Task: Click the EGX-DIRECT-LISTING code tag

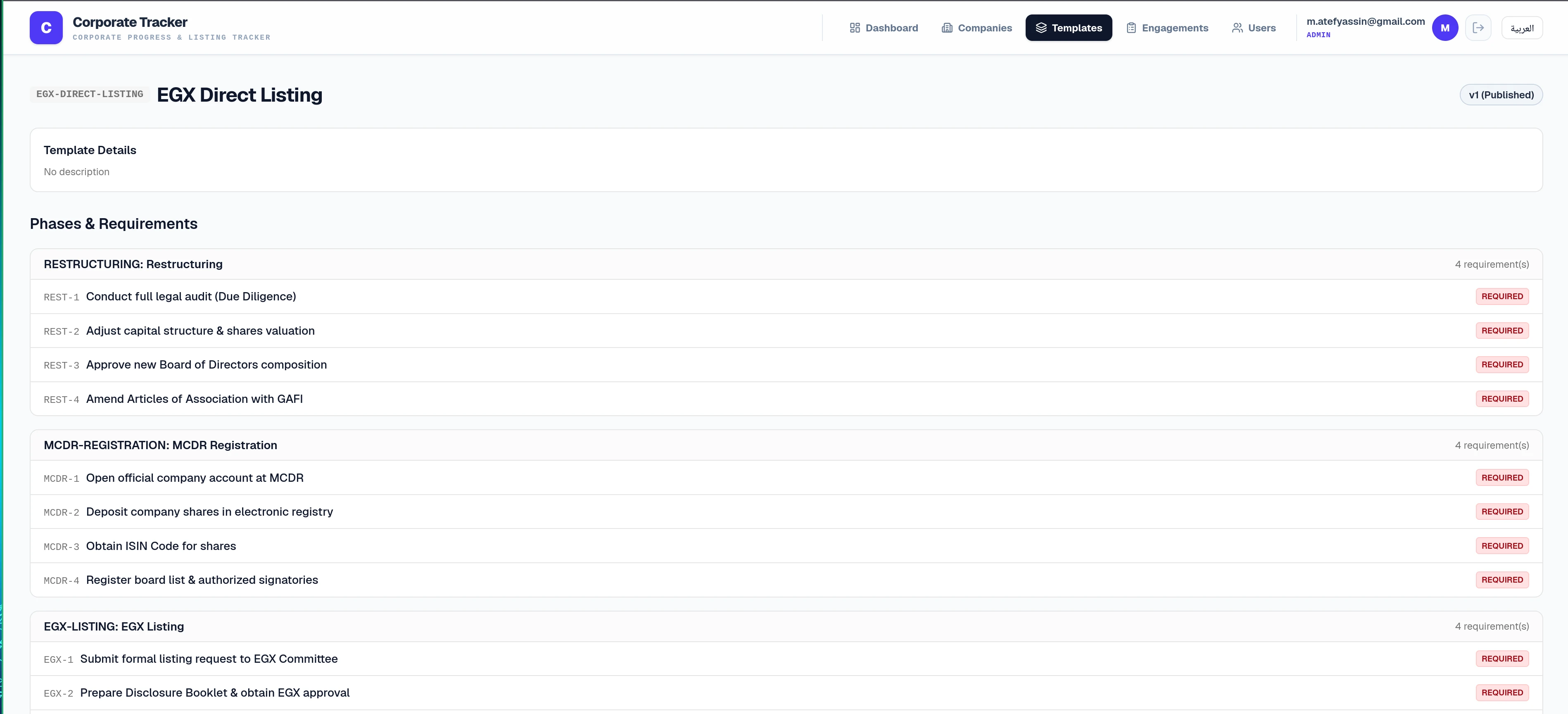Action: (90, 94)
